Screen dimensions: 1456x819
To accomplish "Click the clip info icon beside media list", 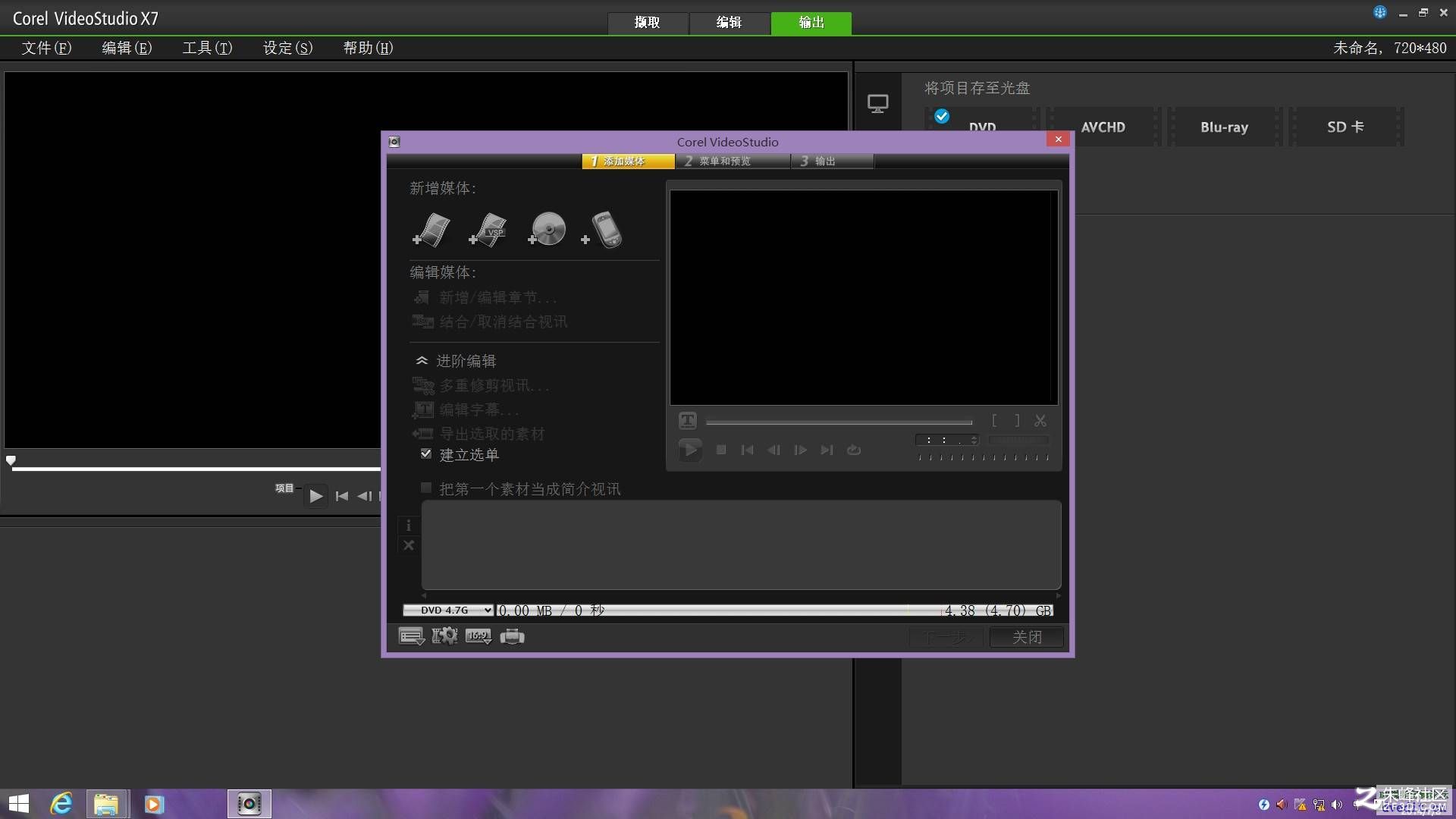I will coord(409,526).
